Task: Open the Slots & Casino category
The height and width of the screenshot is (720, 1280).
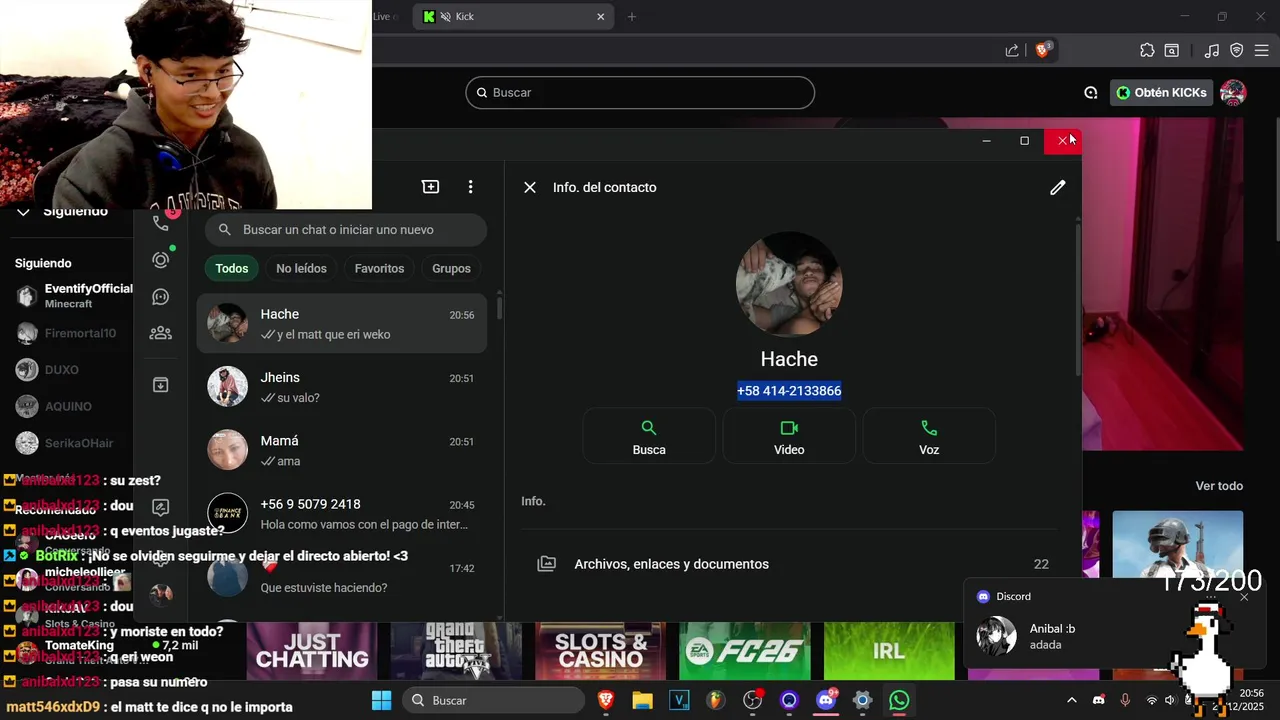Action: [x=601, y=650]
